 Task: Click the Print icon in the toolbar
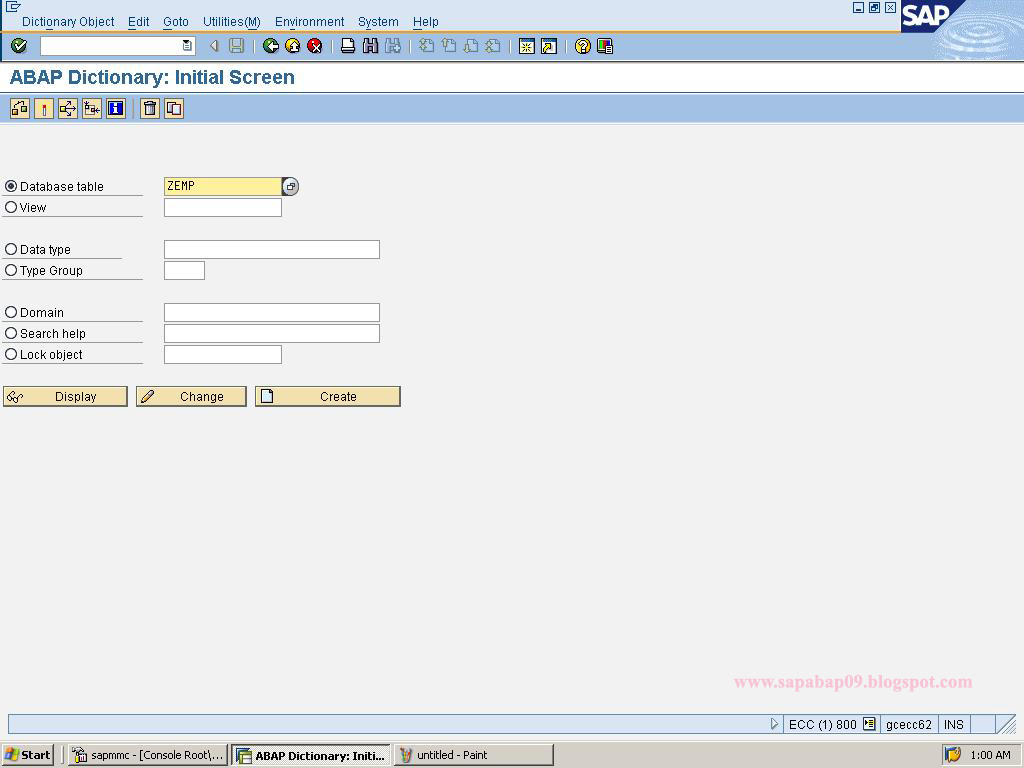click(x=348, y=46)
